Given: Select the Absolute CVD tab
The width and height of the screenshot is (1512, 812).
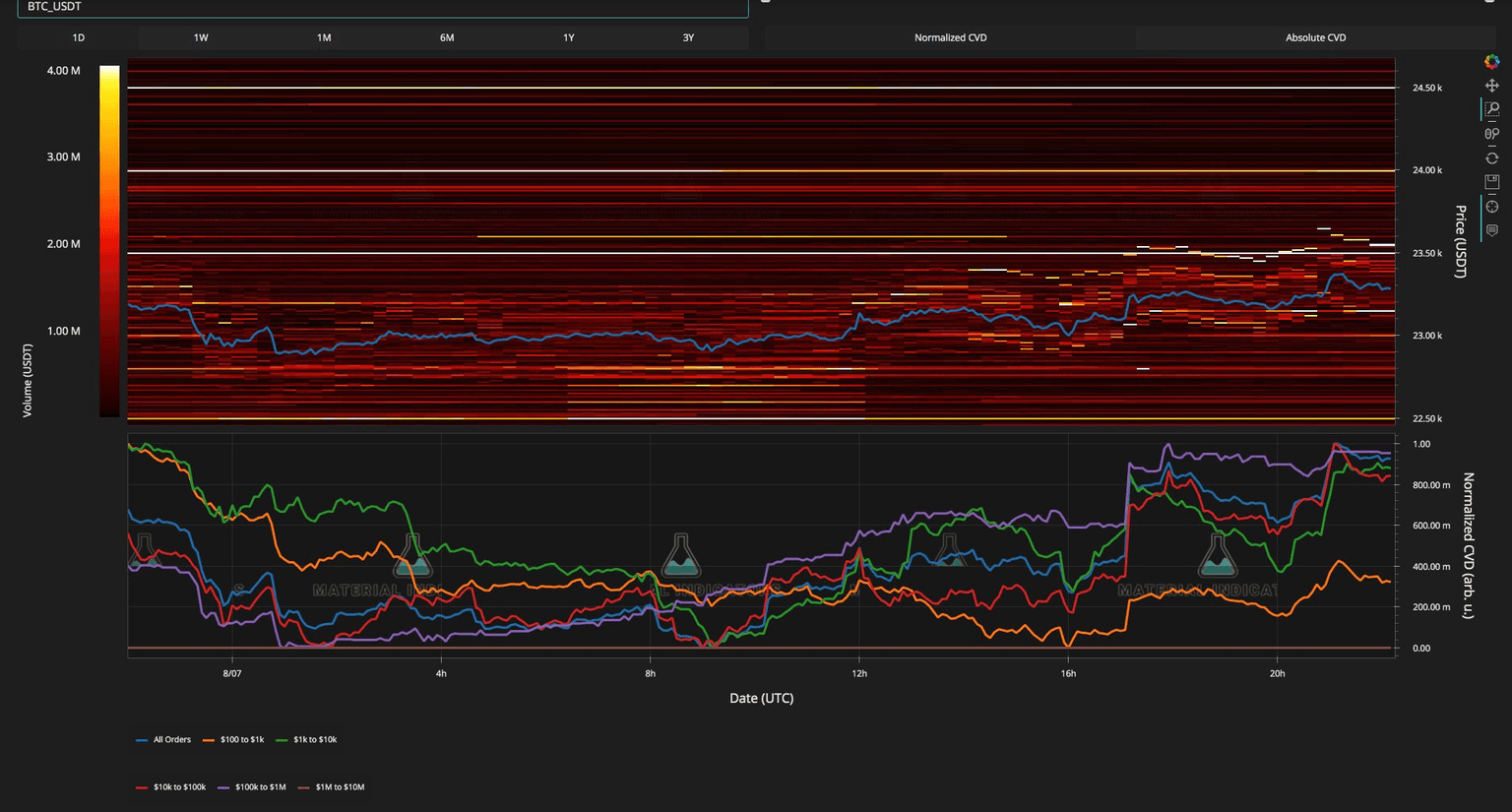Looking at the screenshot, I should pyautogui.click(x=1315, y=37).
